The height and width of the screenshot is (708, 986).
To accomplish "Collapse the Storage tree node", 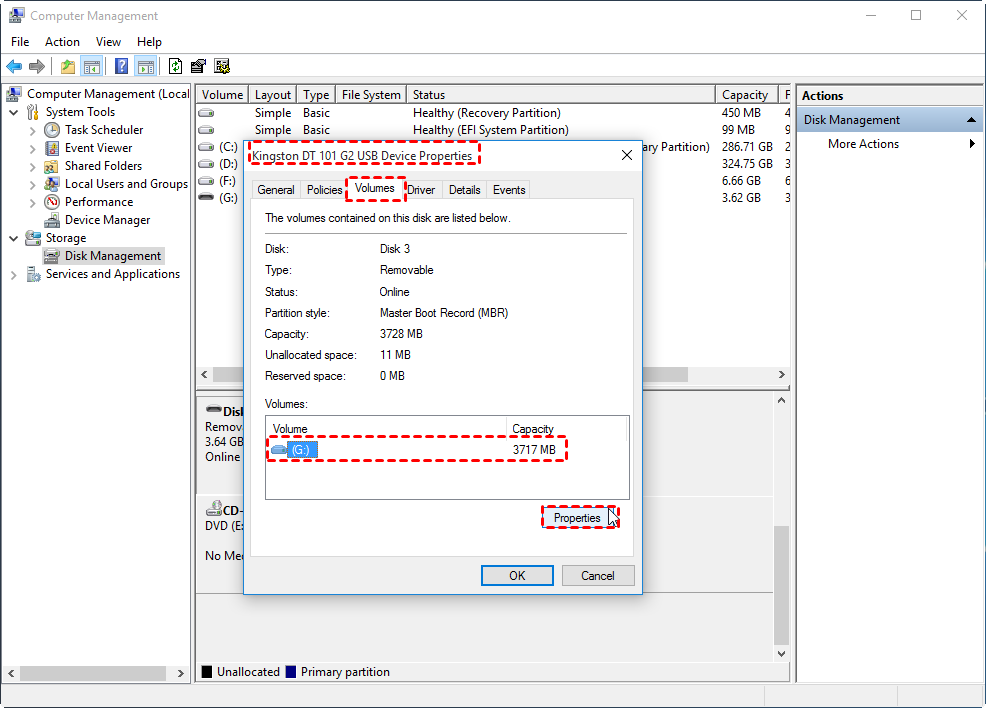I will point(13,239).
